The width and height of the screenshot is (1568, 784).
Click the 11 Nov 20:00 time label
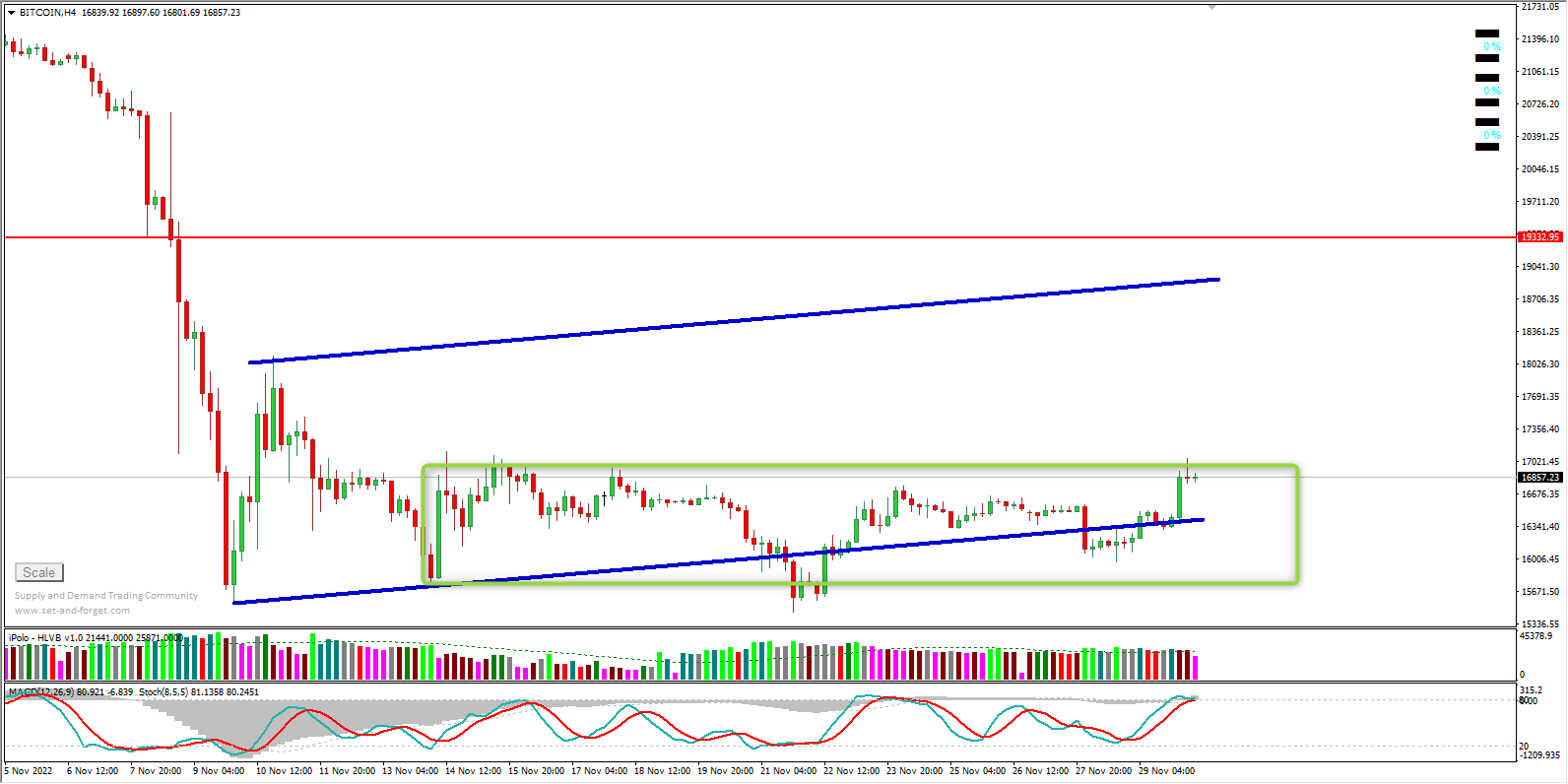347,771
